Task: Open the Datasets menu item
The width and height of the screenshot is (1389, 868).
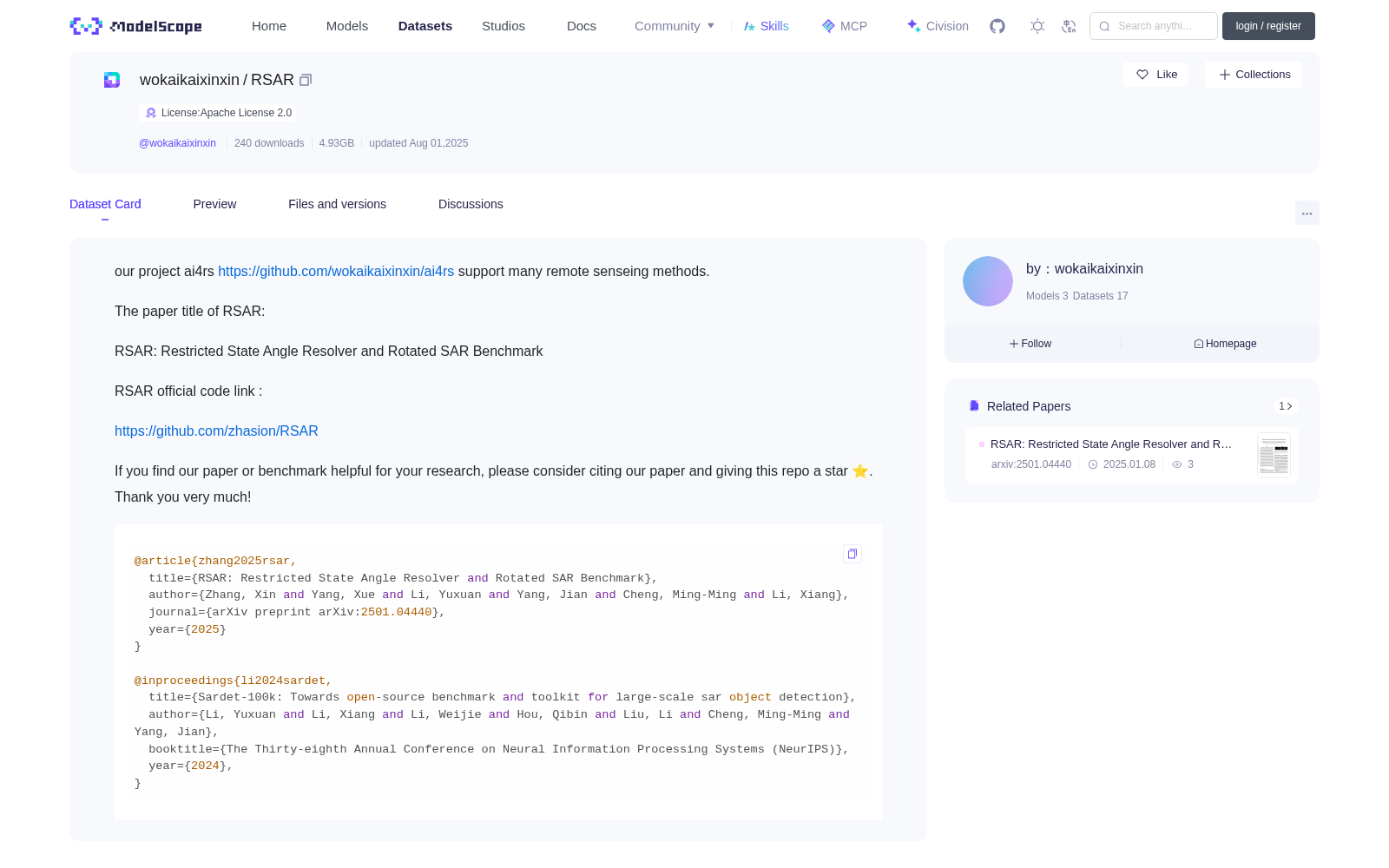Action: click(425, 26)
